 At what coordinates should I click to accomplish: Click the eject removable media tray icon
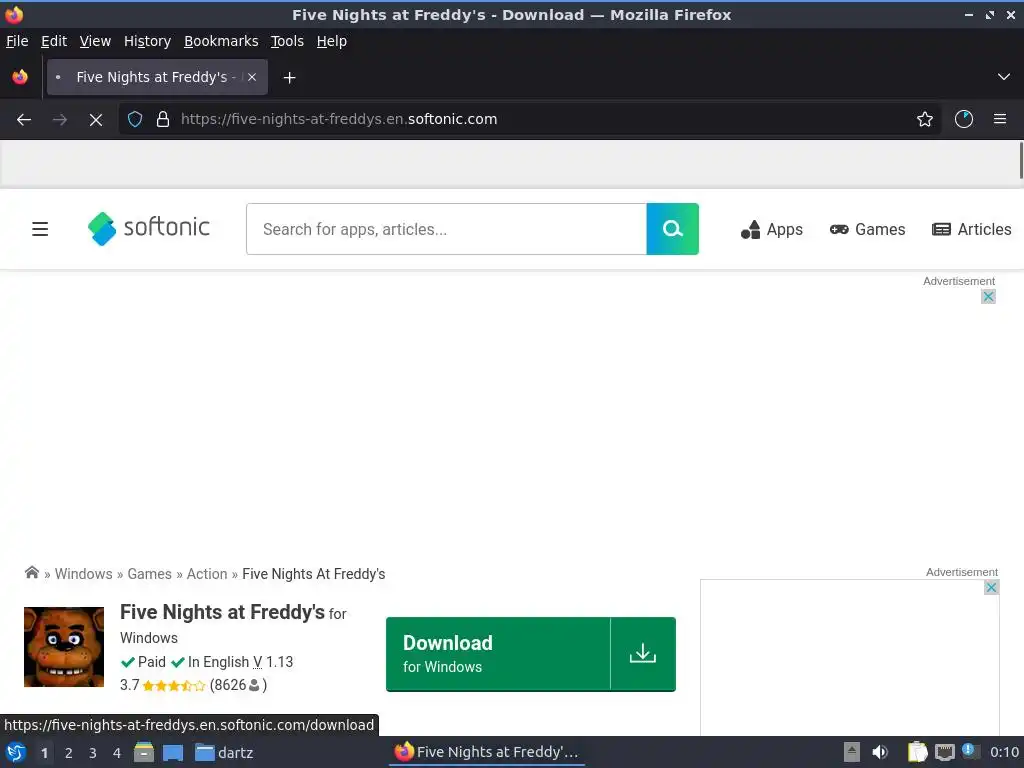(x=851, y=752)
